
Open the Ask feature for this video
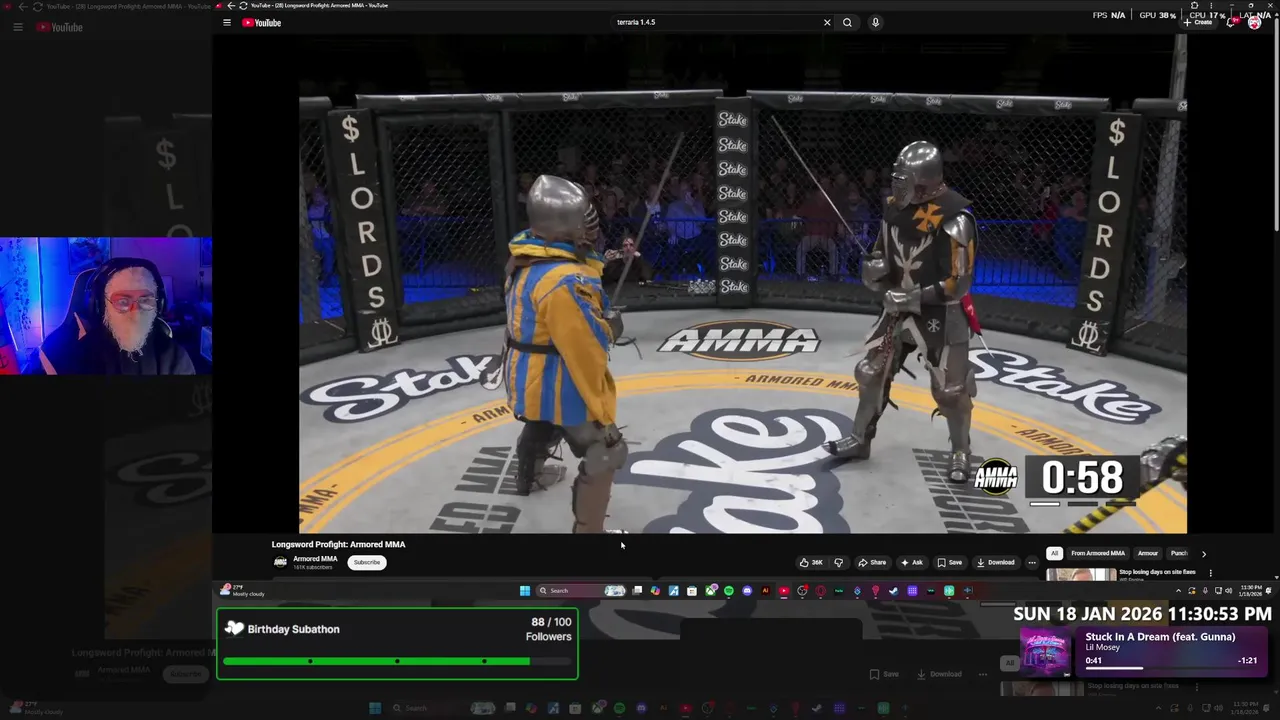911,562
